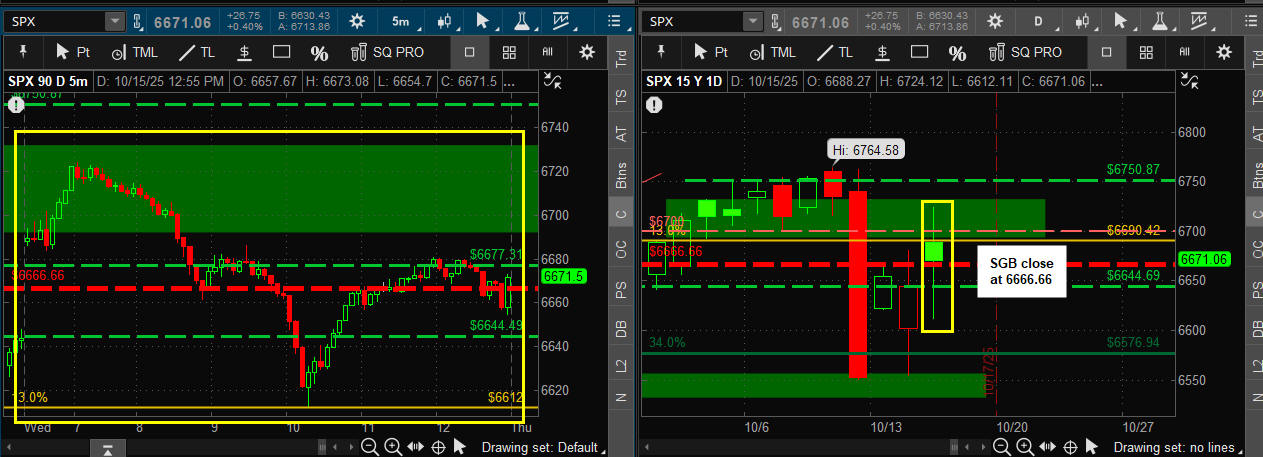Click the zoom out magnifier below left chart
The width and height of the screenshot is (1263, 457).
pos(370,447)
